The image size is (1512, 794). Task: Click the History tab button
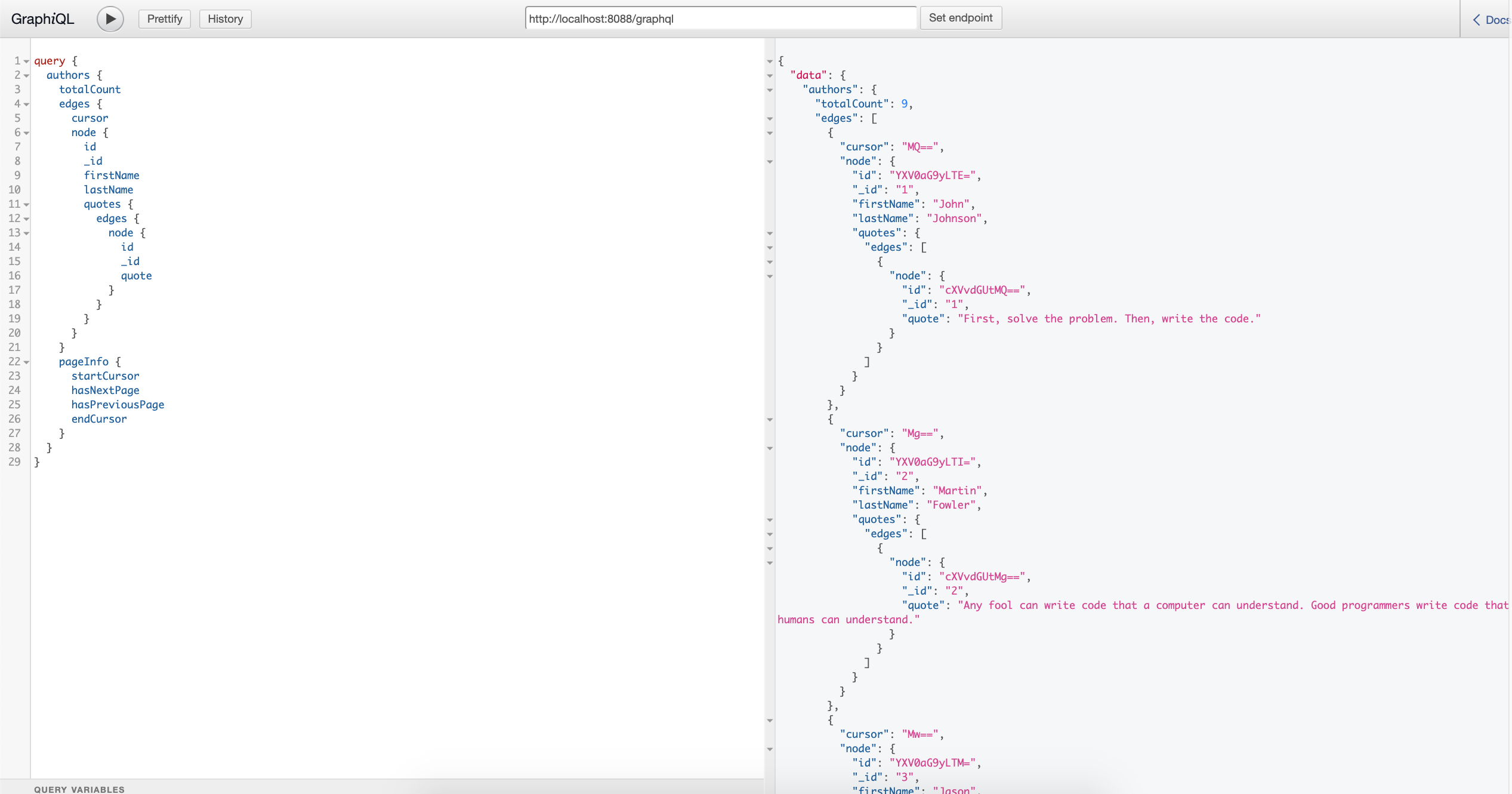pos(224,17)
